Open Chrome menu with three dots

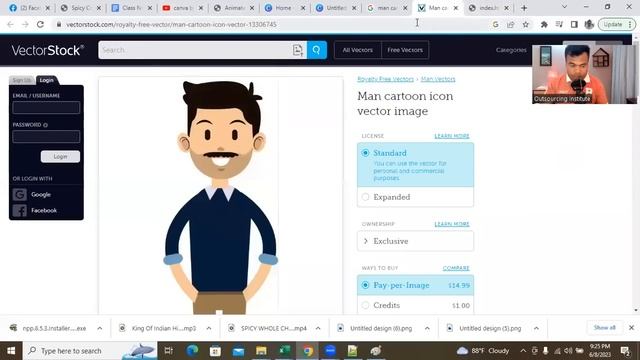point(630,24)
